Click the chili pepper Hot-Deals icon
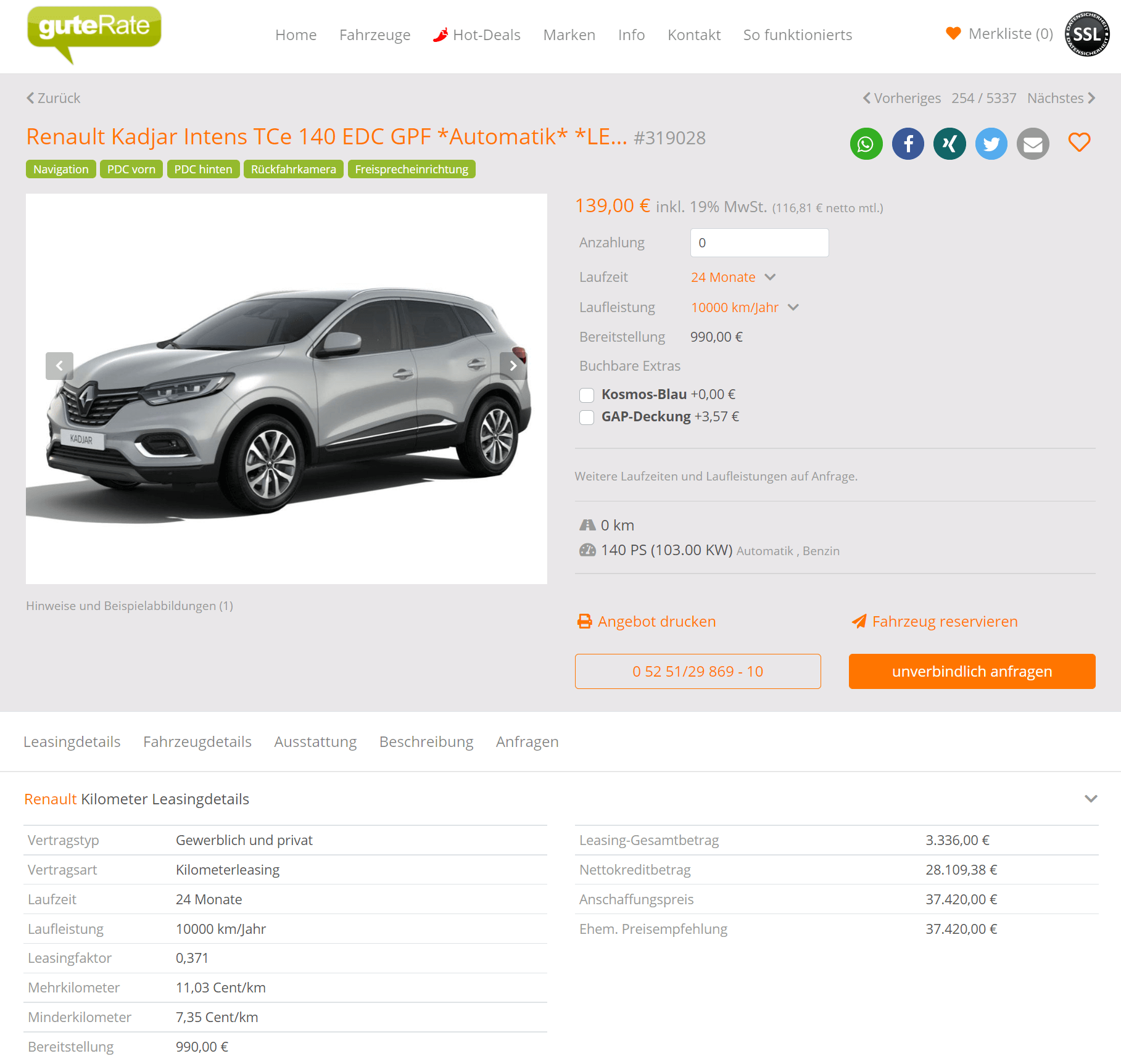 [x=441, y=35]
